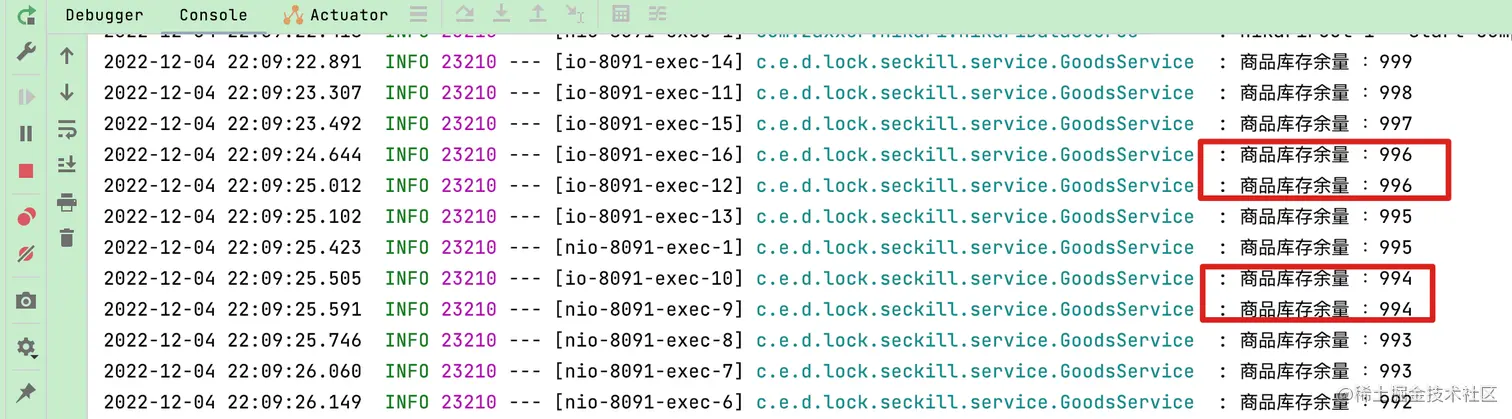Click the Rerun debug session icon
Image resolution: width=1512 pixels, height=419 pixels.
click(x=27, y=15)
